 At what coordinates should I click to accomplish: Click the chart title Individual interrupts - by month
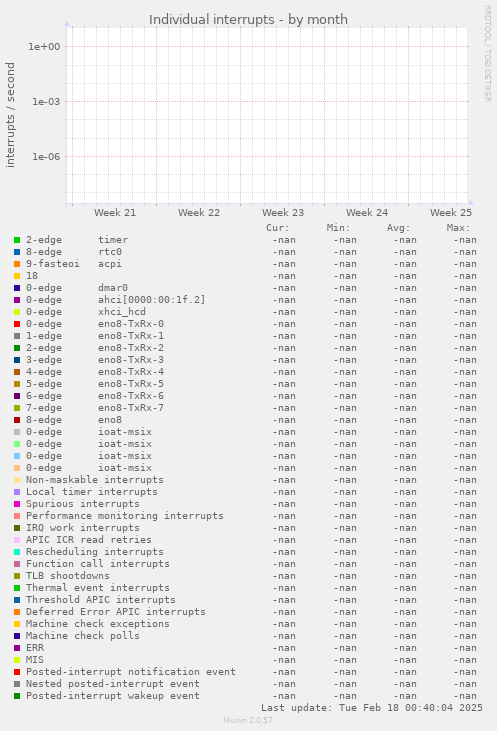pos(248,20)
